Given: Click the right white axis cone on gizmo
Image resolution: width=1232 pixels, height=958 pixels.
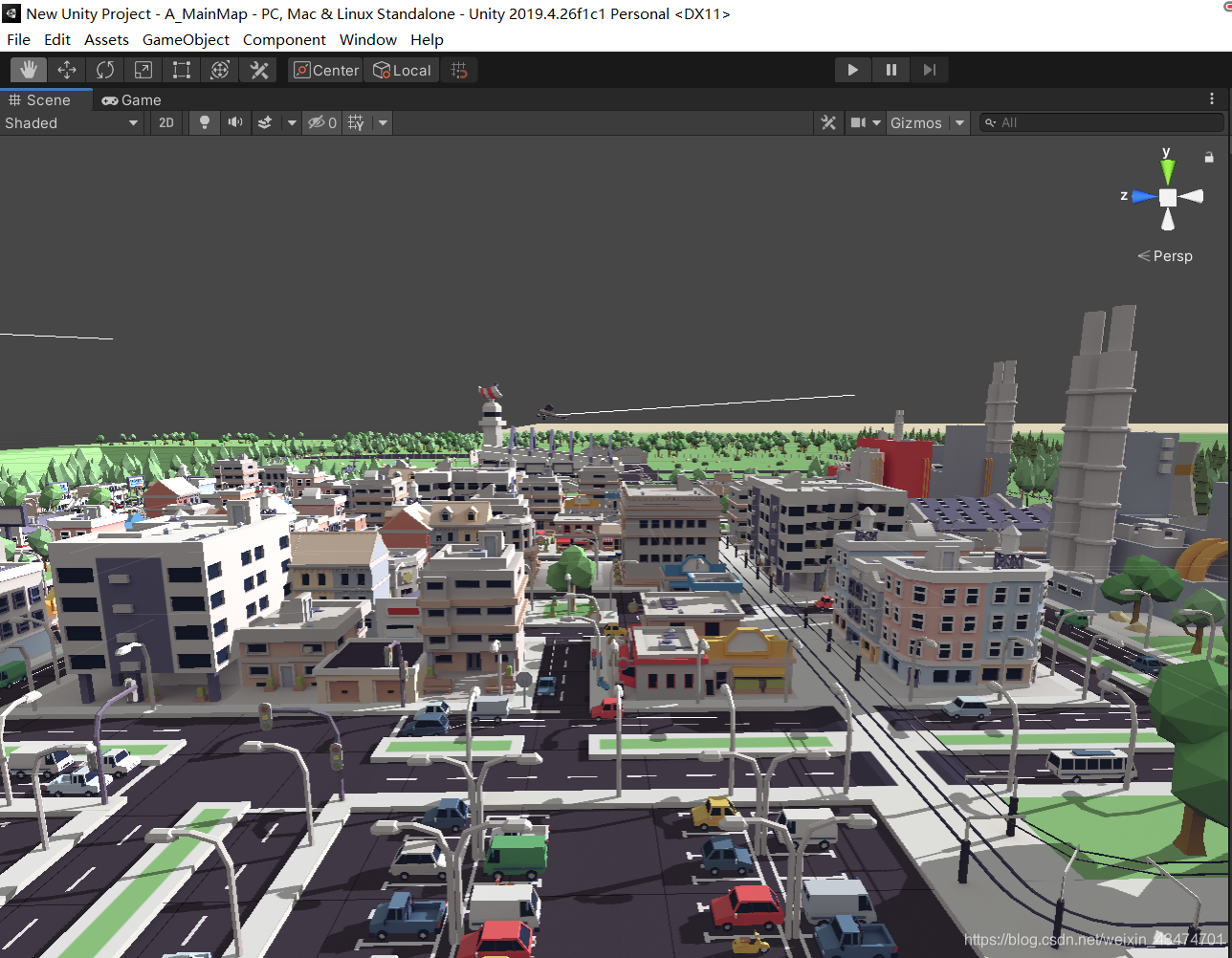Looking at the screenshot, I should (1192, 196).
